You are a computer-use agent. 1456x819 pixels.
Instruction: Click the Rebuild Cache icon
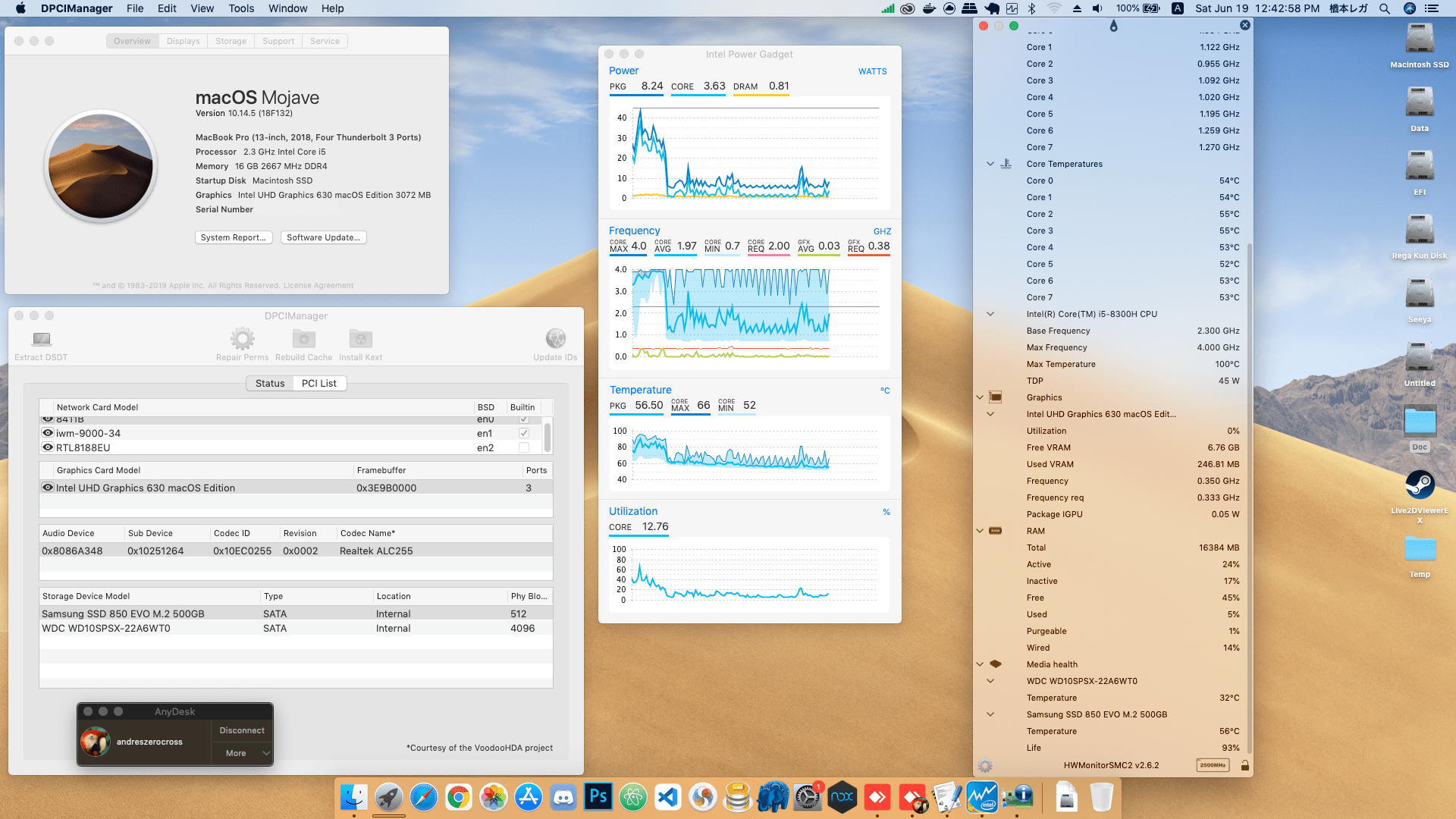pyautogui.click(x=304, y=338)
